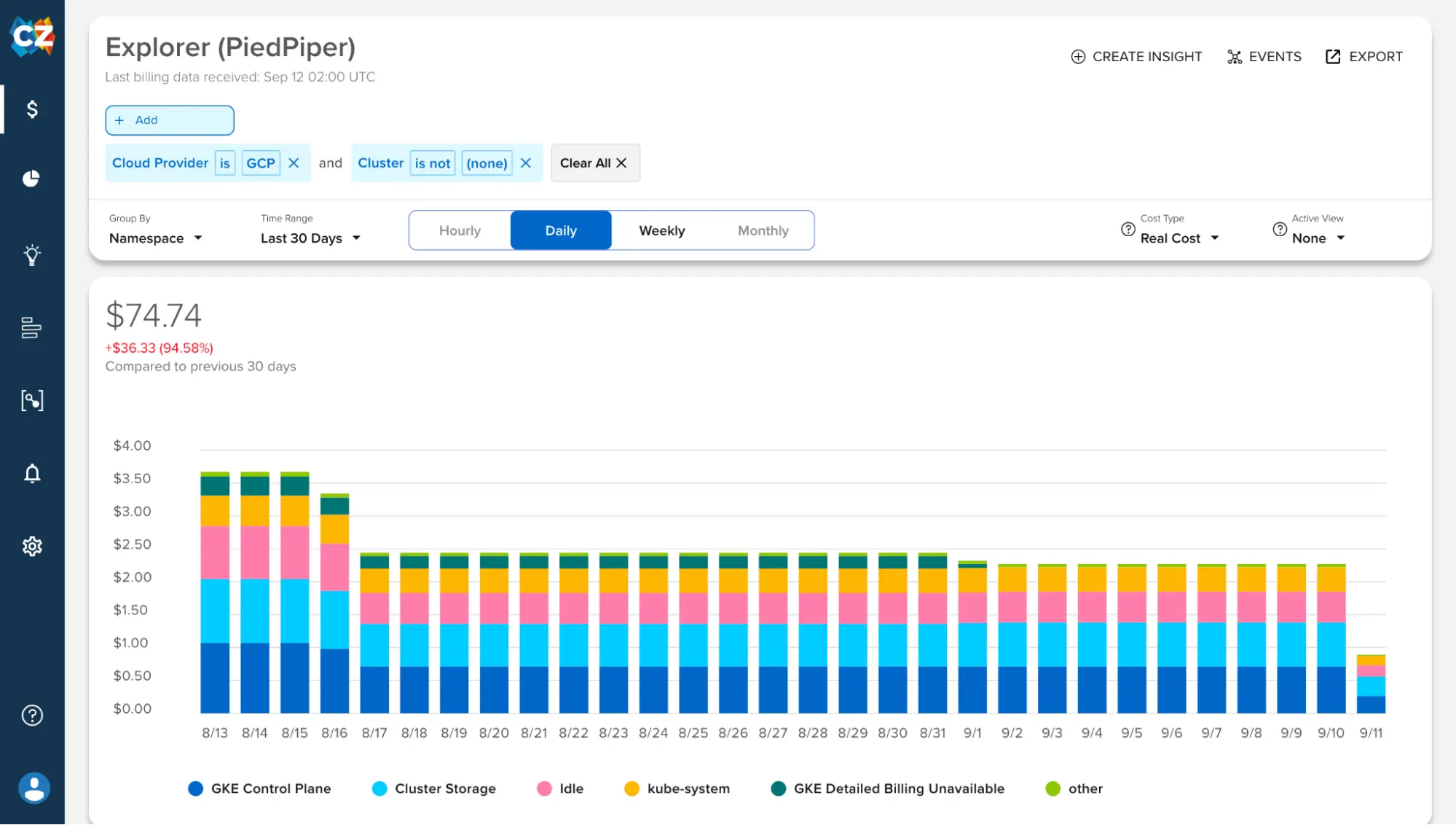Switch to Monthly granularity
This screenshot has width=1456, height=825.
pos(763,231)
